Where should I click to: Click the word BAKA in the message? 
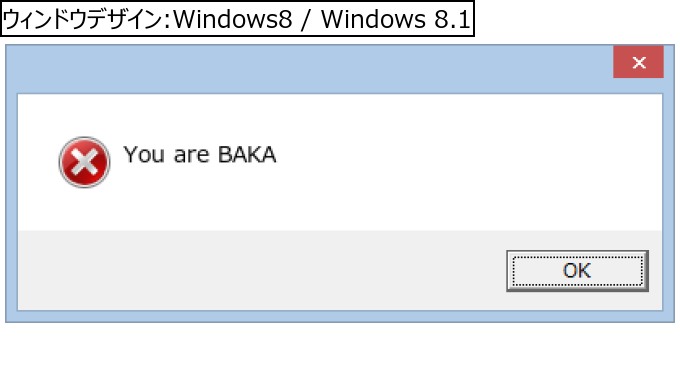(247, 154)
